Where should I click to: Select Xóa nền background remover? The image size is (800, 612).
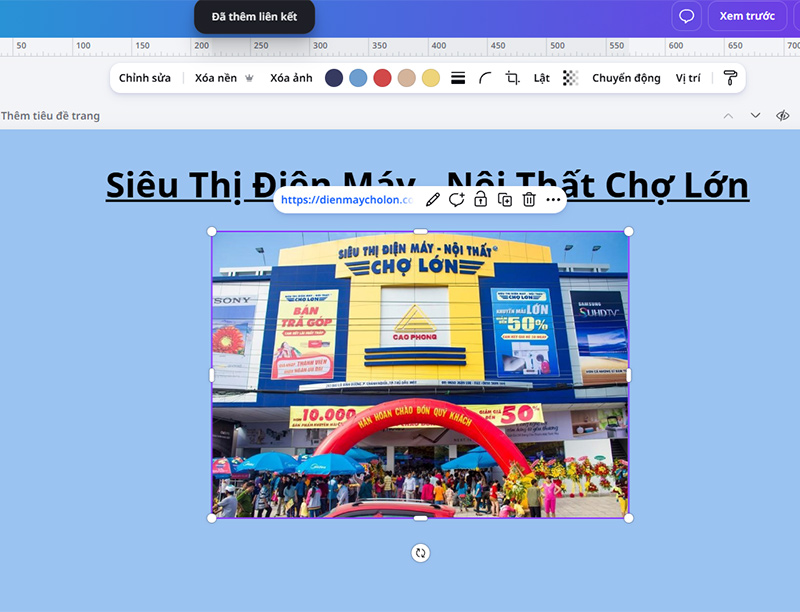[215, 78]
